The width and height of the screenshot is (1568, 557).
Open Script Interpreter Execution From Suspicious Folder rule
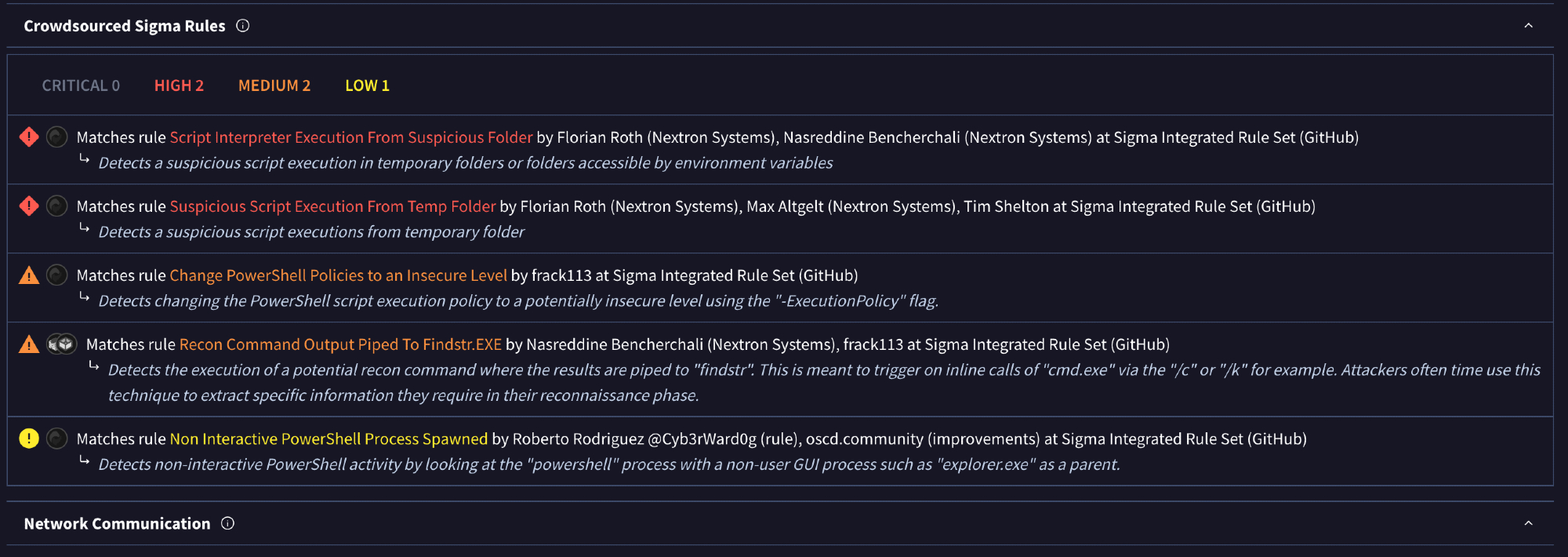[351, 137]
